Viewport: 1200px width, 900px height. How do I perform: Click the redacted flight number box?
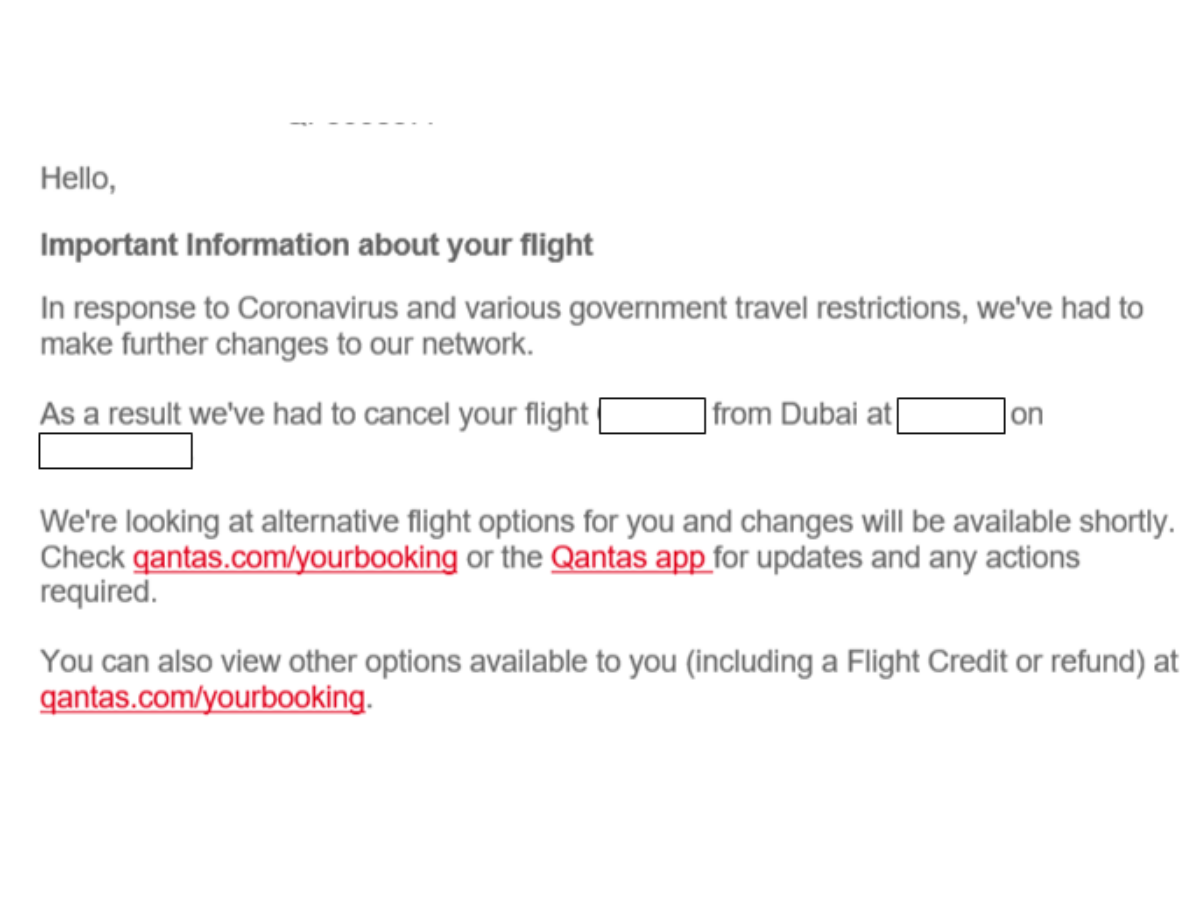[x=653, y=415]
